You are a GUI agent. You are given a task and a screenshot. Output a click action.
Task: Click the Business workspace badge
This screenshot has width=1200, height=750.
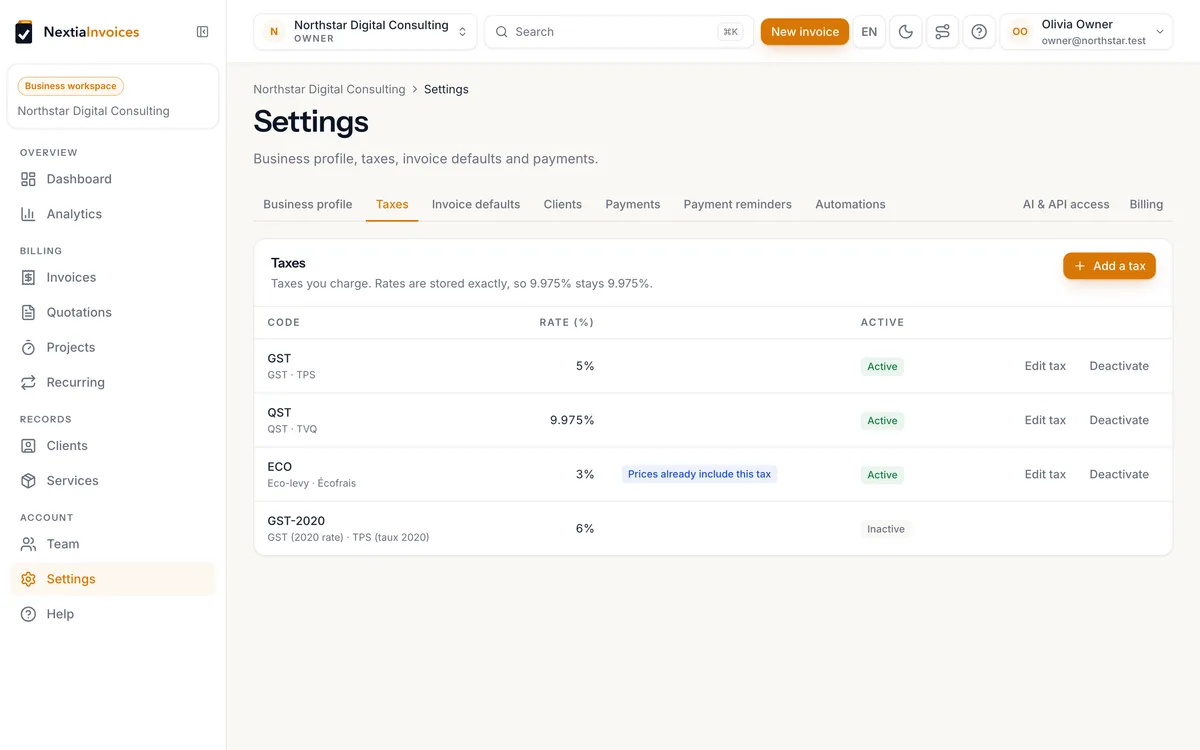tap(71, 86)
